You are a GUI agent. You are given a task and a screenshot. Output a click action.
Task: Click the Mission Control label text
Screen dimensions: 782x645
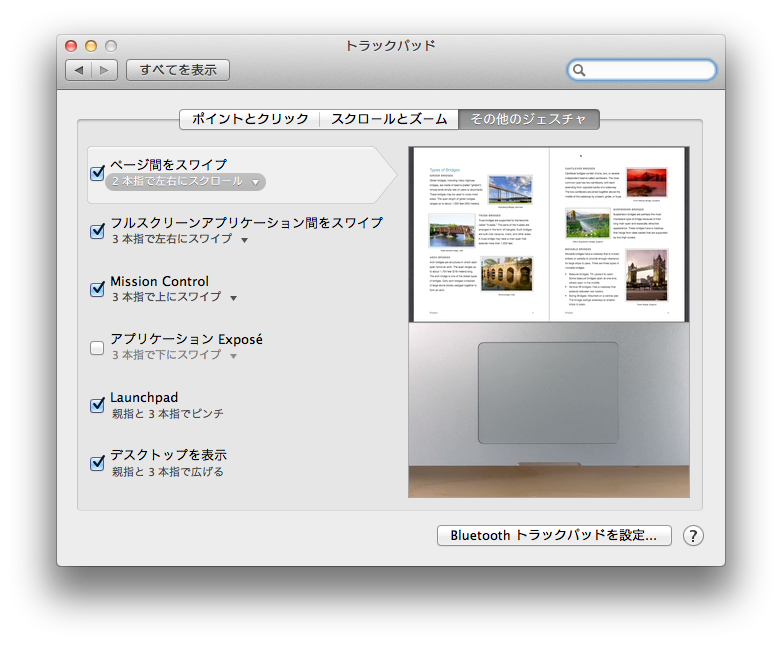[x=160, y=281]
